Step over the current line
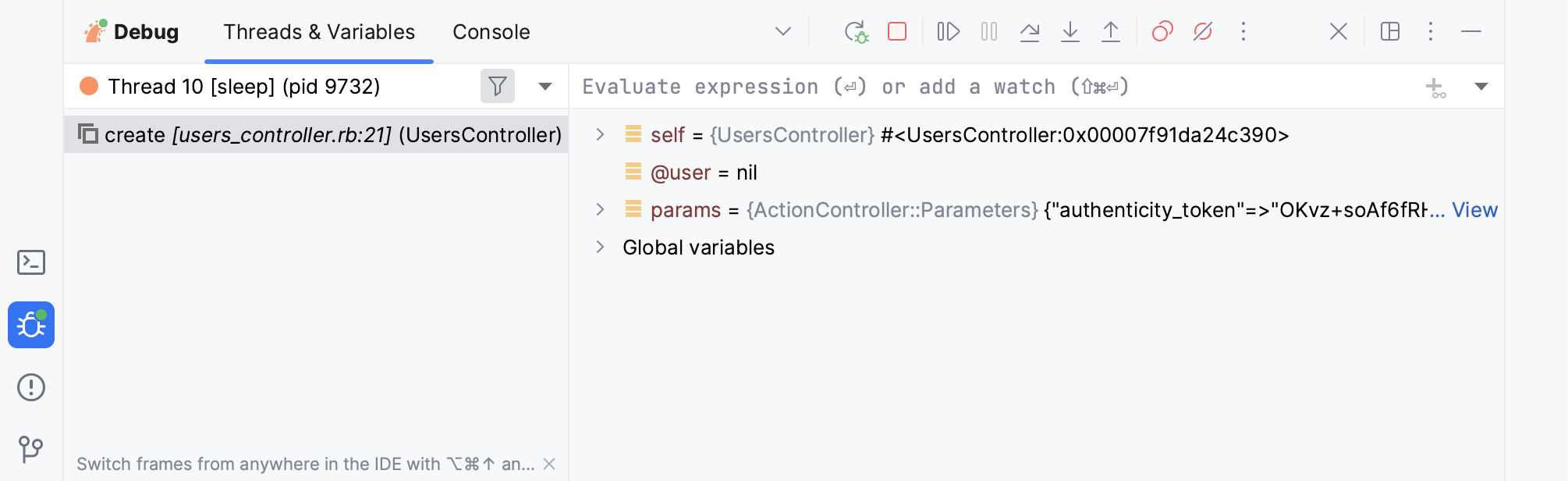This screenshot has height=481, width=1568. tap(1030, 31)
